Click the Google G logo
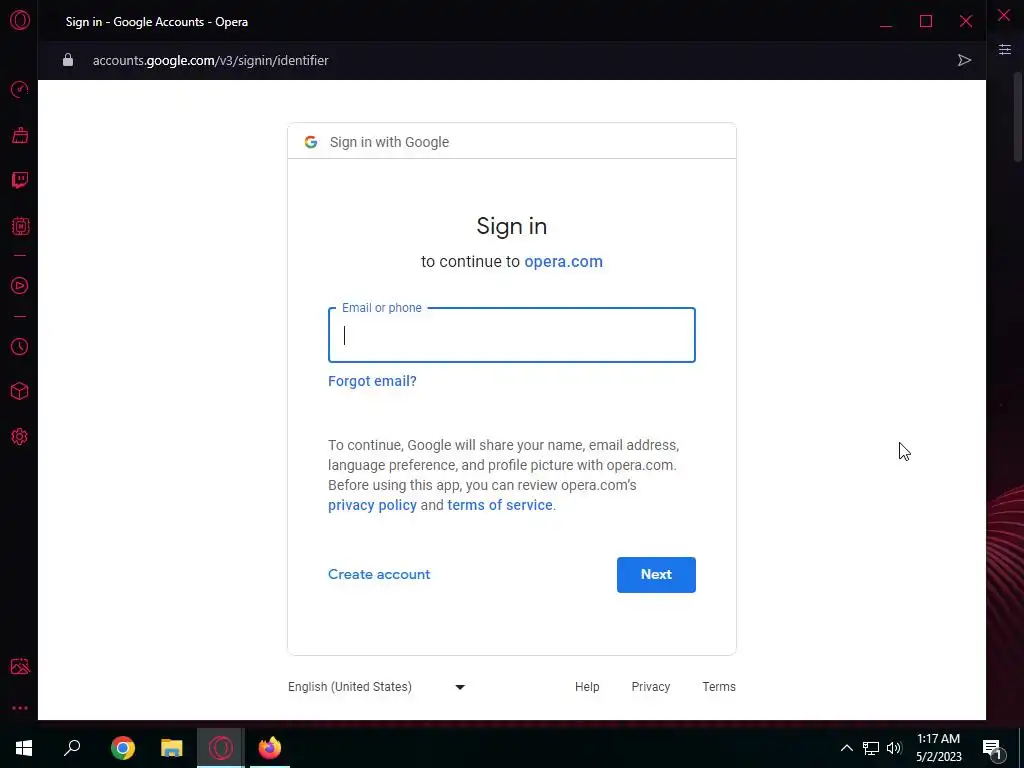 click(x=311, y=142)
